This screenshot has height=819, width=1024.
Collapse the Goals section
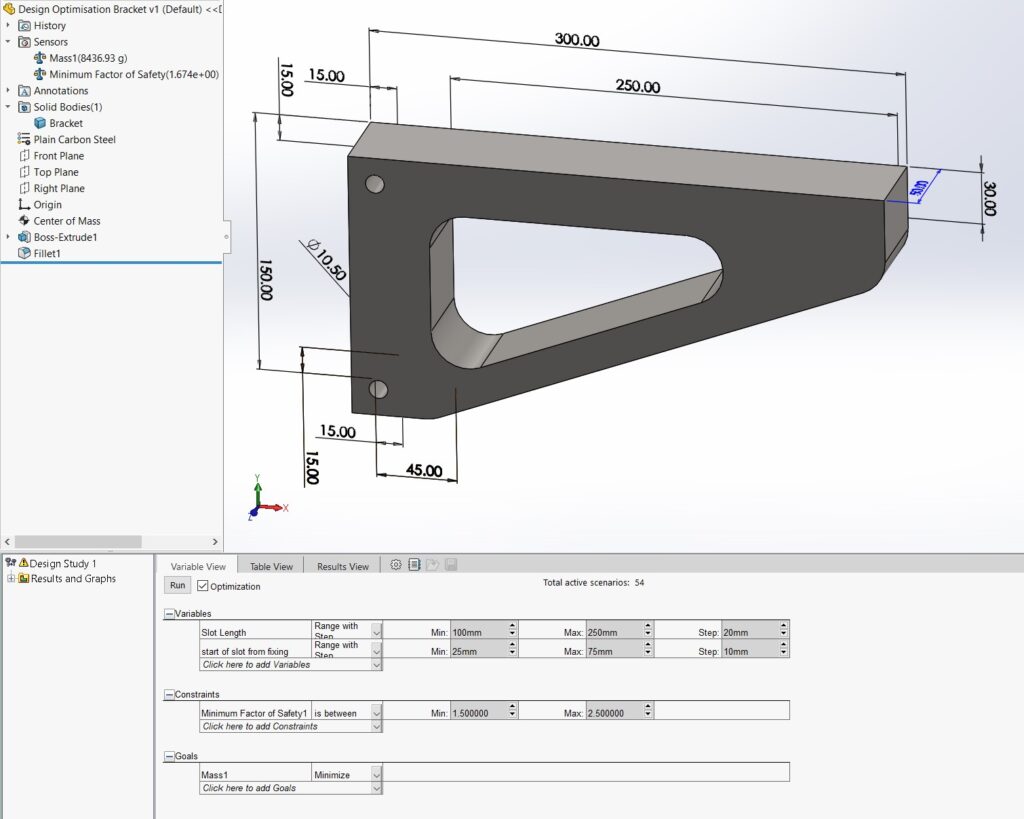coord(168,757)
